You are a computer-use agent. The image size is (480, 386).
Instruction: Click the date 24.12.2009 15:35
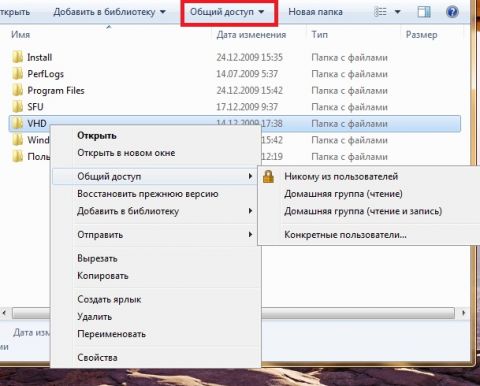(x=249, y=57)
